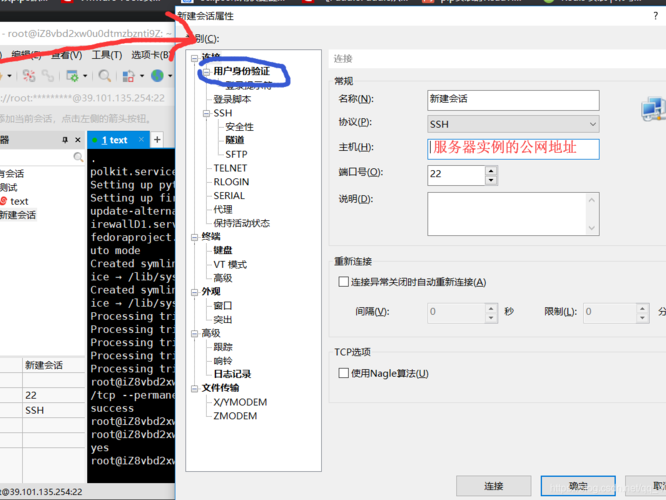
Task: Open session properties window-gear toolbar icon
Action: coord(72,76)
